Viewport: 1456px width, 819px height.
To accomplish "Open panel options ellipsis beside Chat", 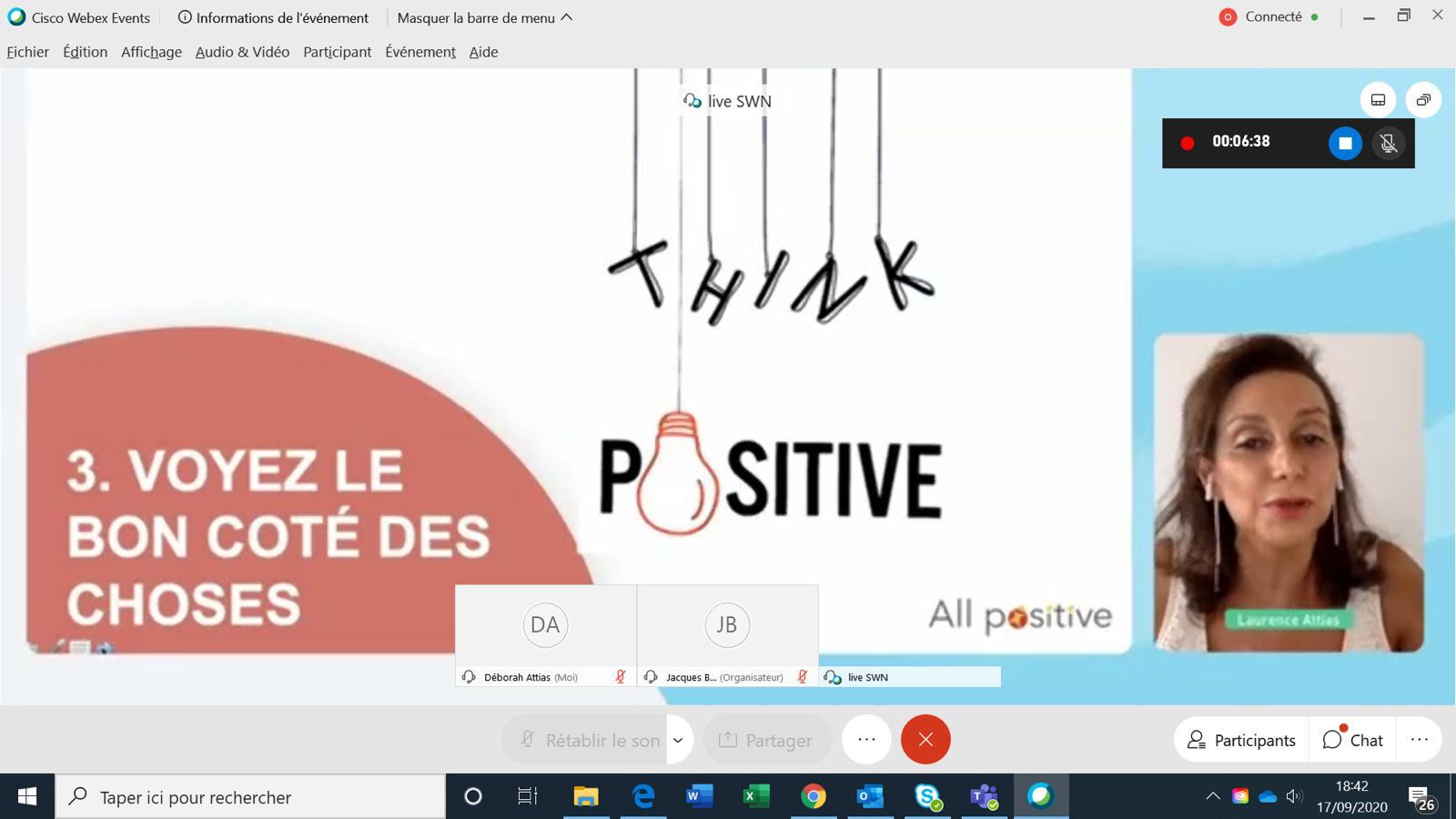I will point(1420,740).
